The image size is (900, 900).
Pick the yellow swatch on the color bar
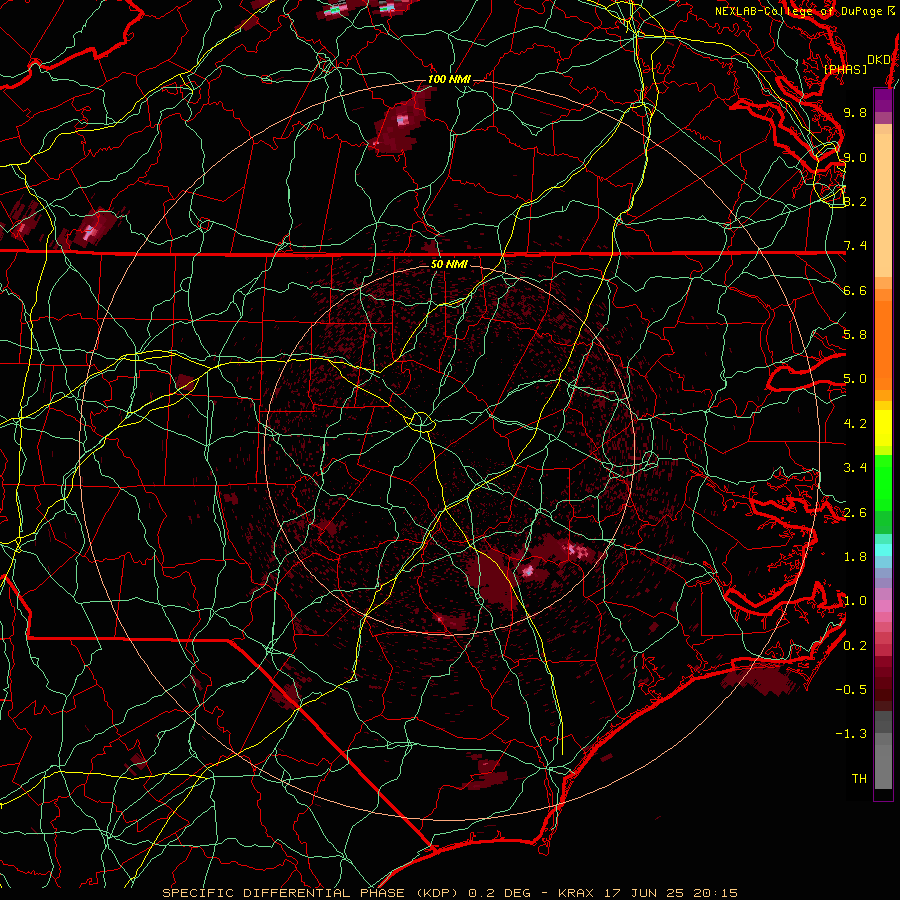click(883, 428)
